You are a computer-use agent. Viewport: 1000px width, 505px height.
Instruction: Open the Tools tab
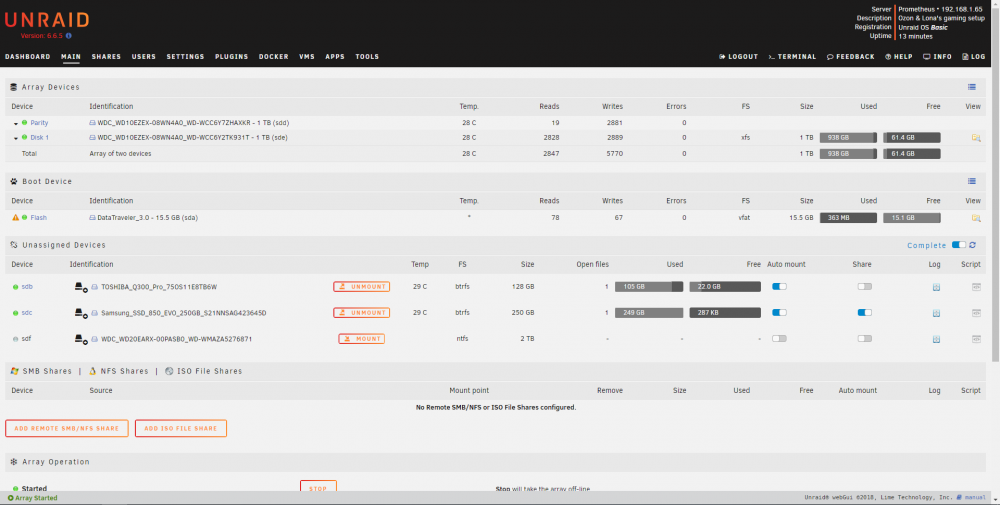click(367, 57)
